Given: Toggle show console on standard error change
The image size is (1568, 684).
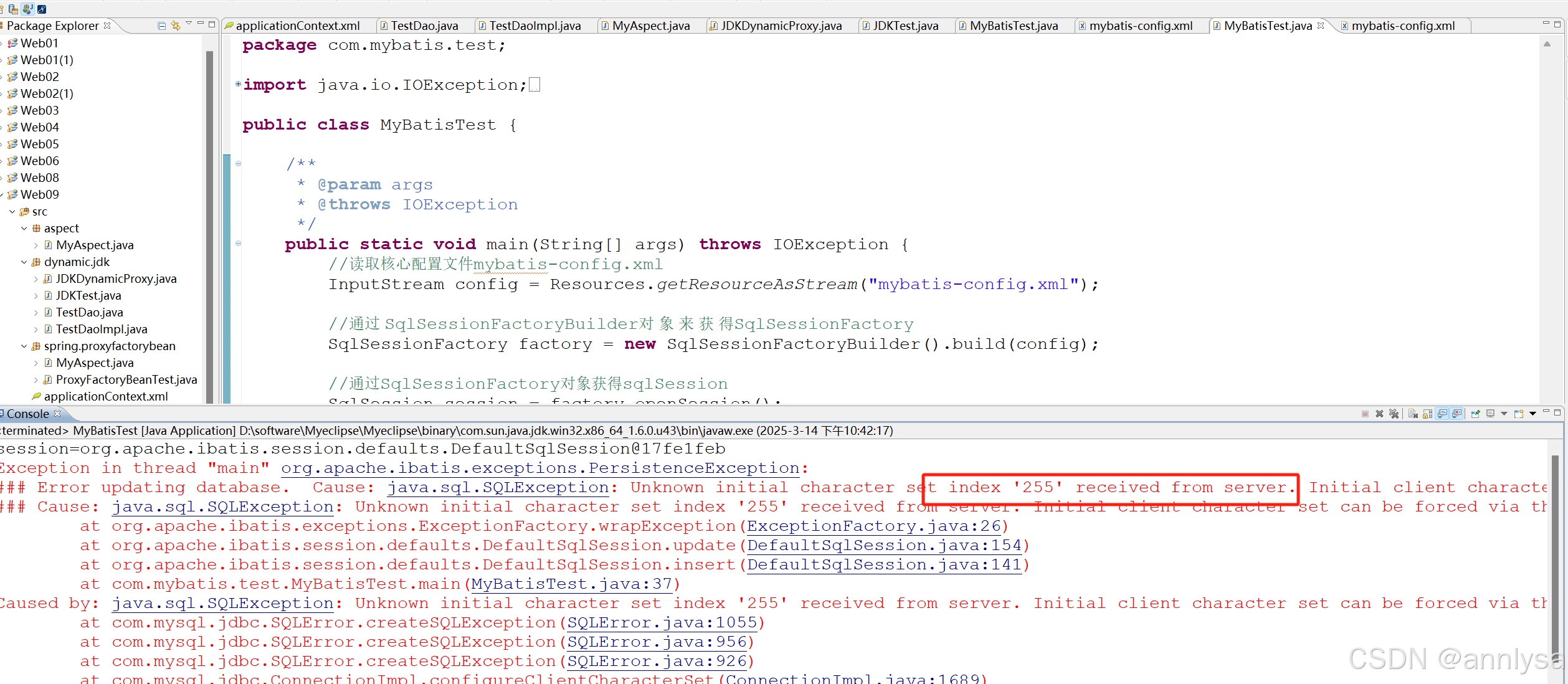Looking at the screenshot, I should coord(1457,413).
